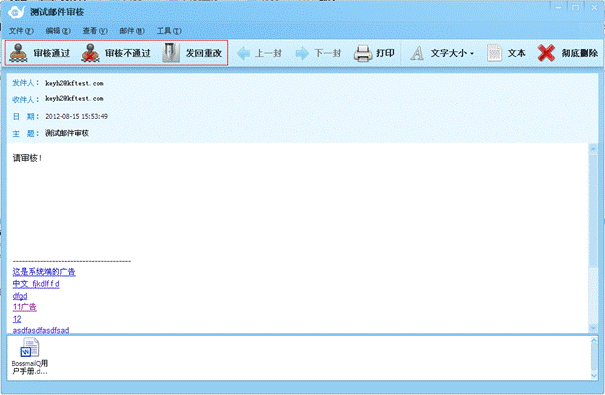Click the message body vertical scrollbar thumb
The height and width of the screenshot is (395, 605).
[593, 210]
